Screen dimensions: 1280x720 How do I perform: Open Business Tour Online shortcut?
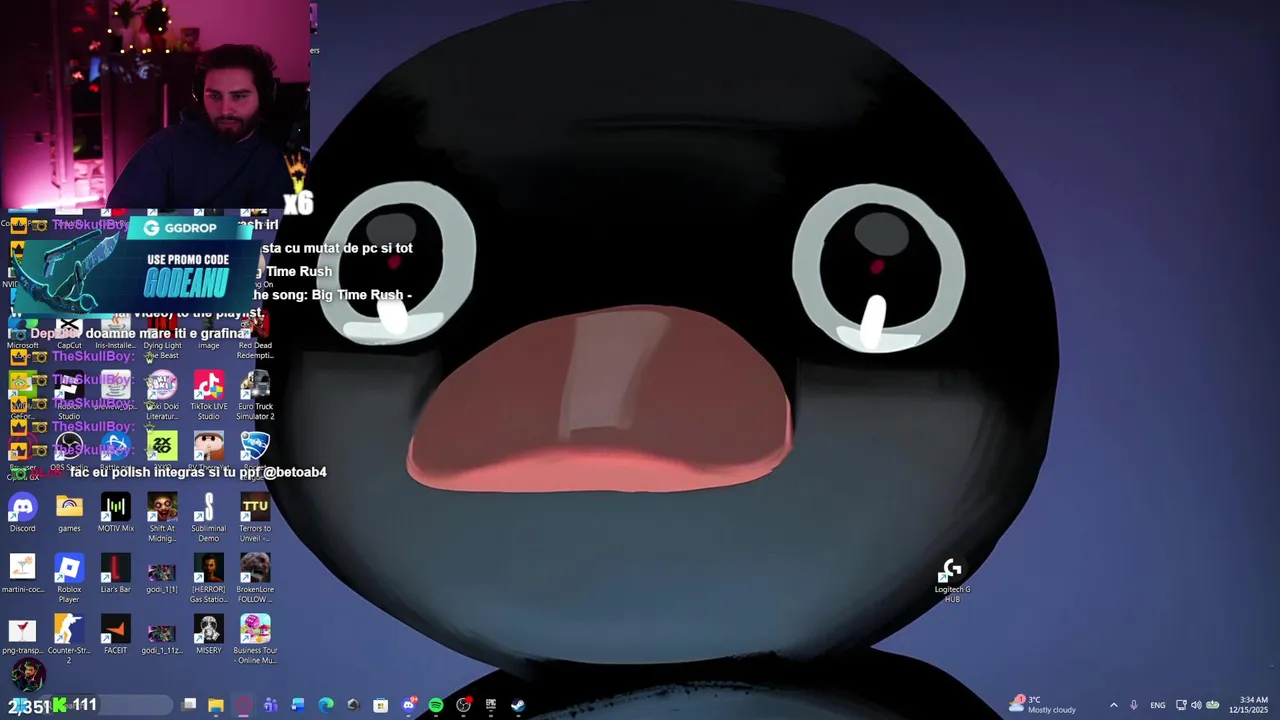255,640
